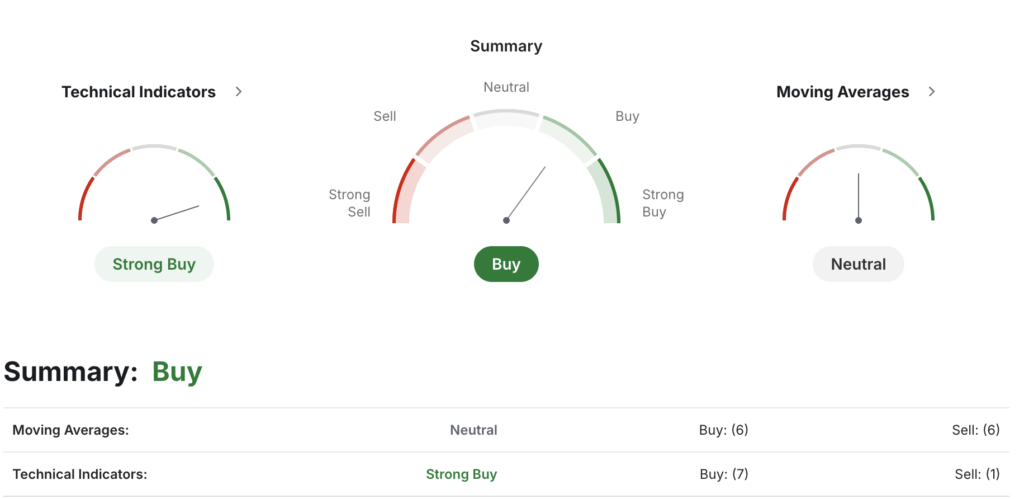The width and height of the screenshot is (1024, 499).
Task: Open the Technical Indicators gauge heading
Action: click(138, 92)
